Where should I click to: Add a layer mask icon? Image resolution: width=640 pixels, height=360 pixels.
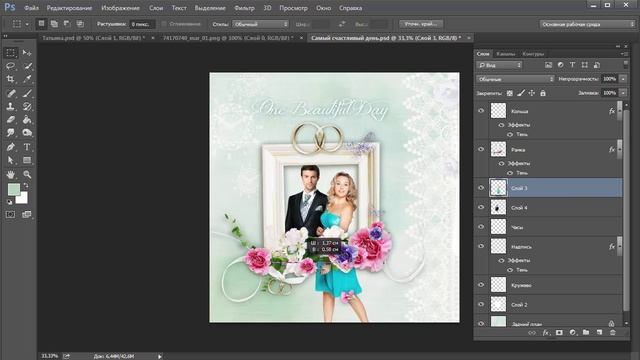pyautogui.click(x=559, y=333)
